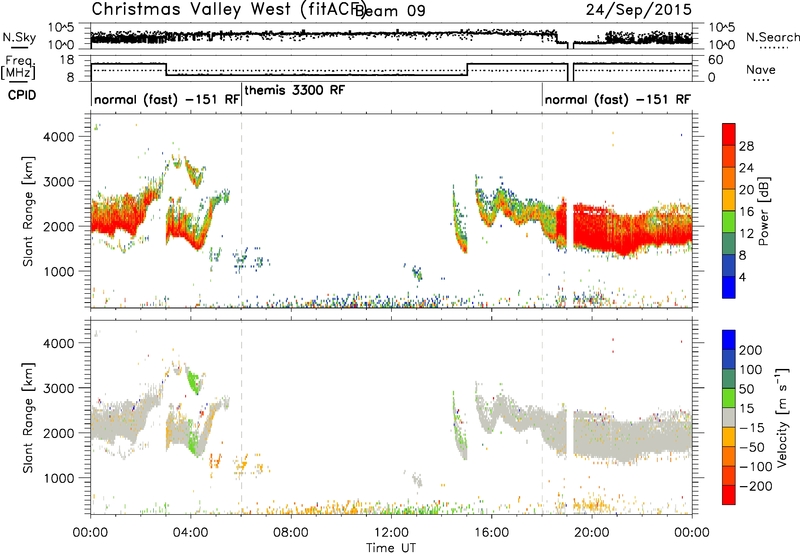Click the '1000' tick on velocity panel axis
The image size is (800, 554).
tap(58, 478)
